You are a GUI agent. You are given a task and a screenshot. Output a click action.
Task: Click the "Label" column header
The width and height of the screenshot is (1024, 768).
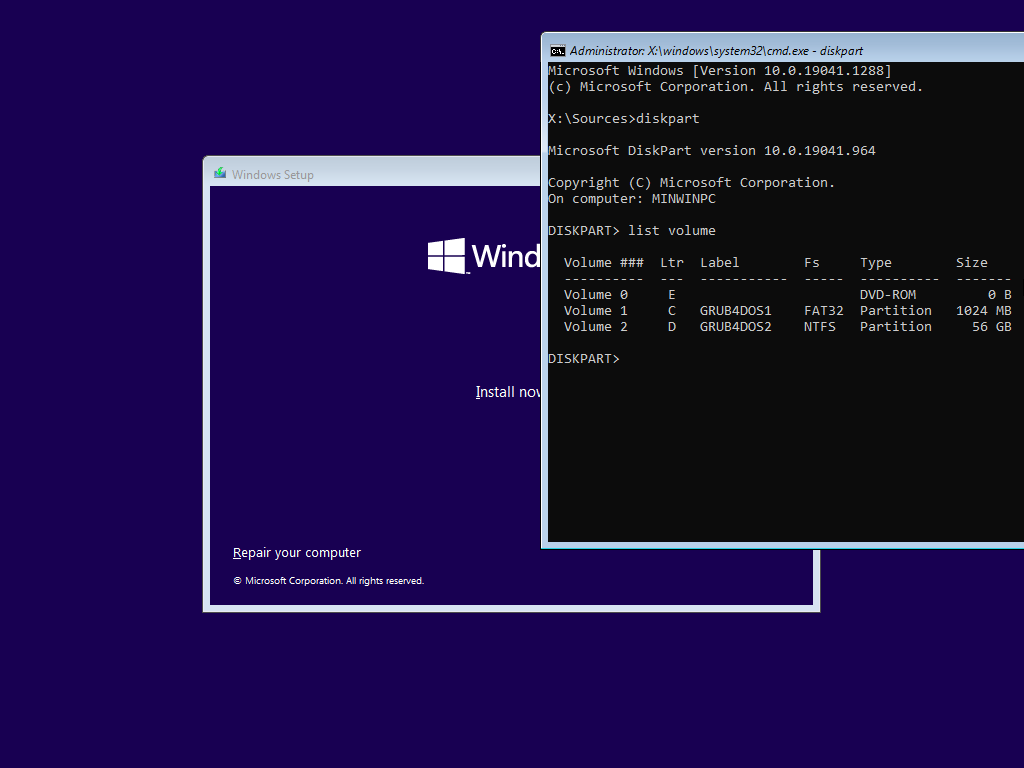click(x=720, y=263)
